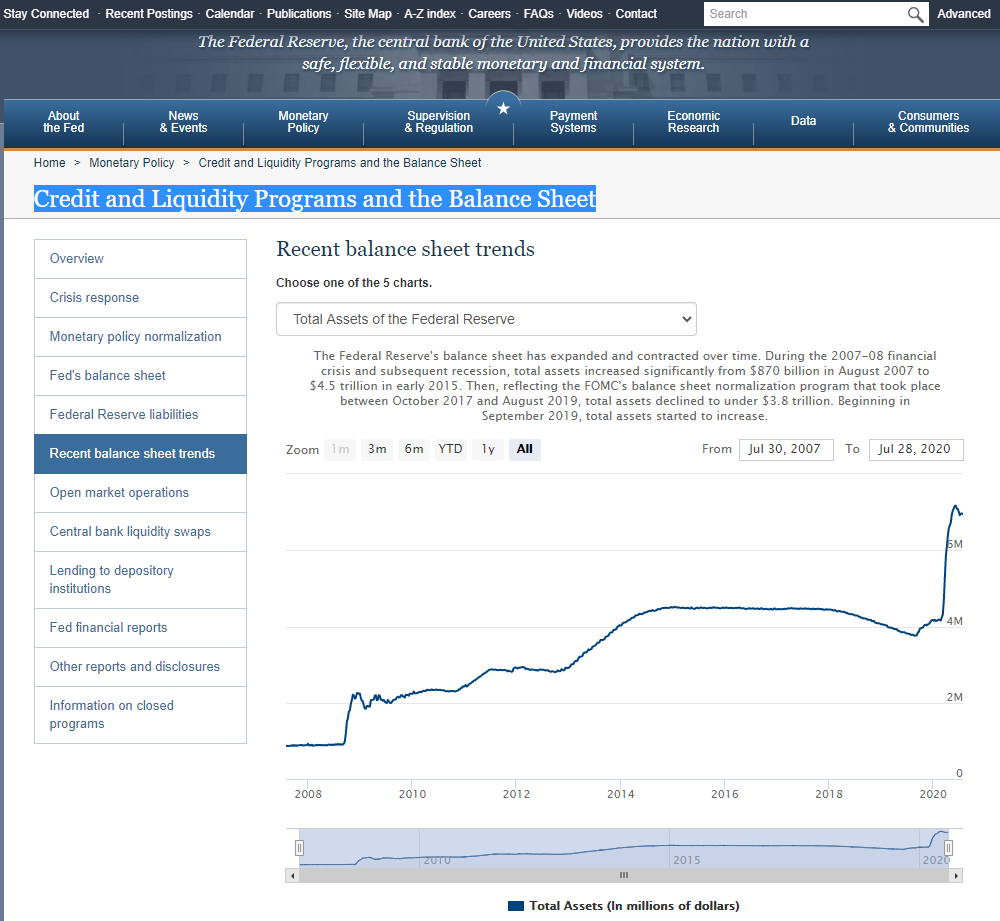Image resolution: width=1000 pixels, height=921 pixels.
Task: Click the Credit and Liquidity Programs breadcrumb
Action: point(340,163)
